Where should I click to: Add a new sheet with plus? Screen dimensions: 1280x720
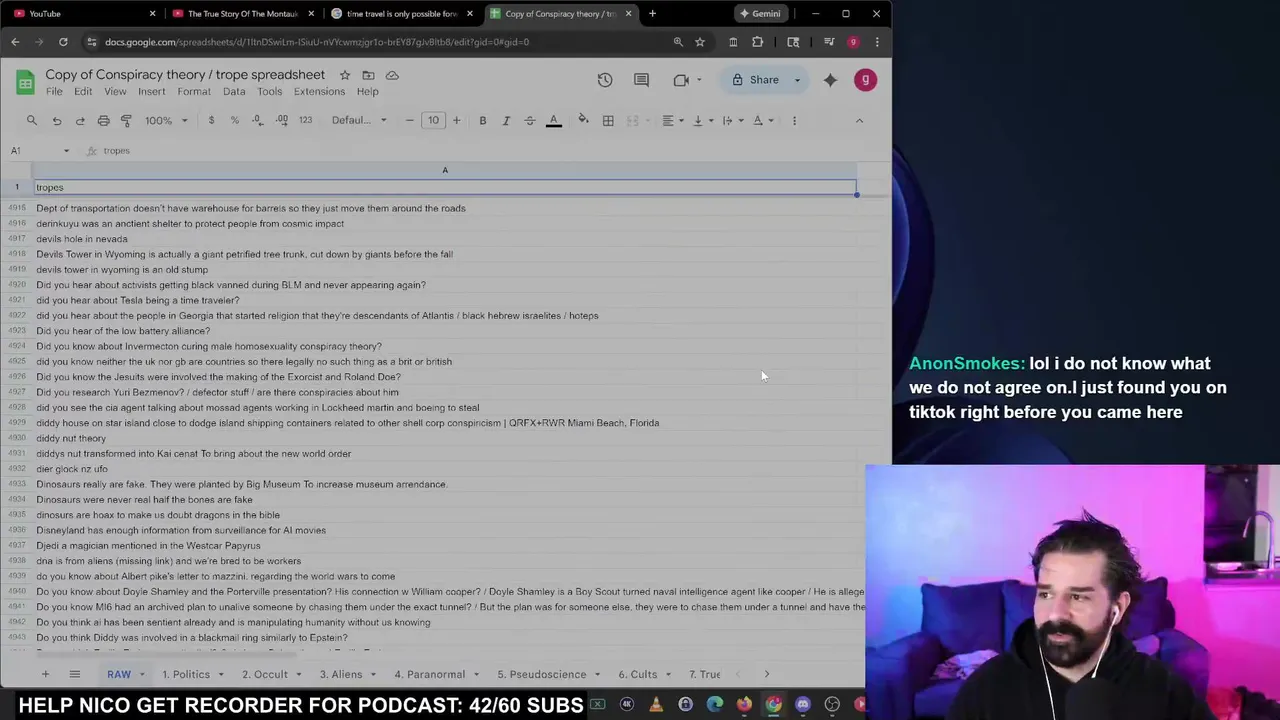click(45, 674)
